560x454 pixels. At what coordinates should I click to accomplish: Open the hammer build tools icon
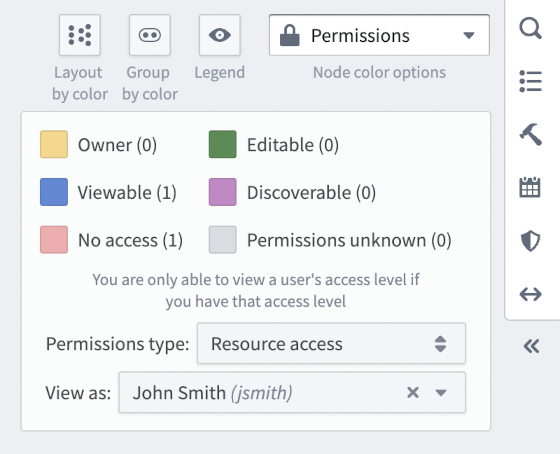(530, 134)
